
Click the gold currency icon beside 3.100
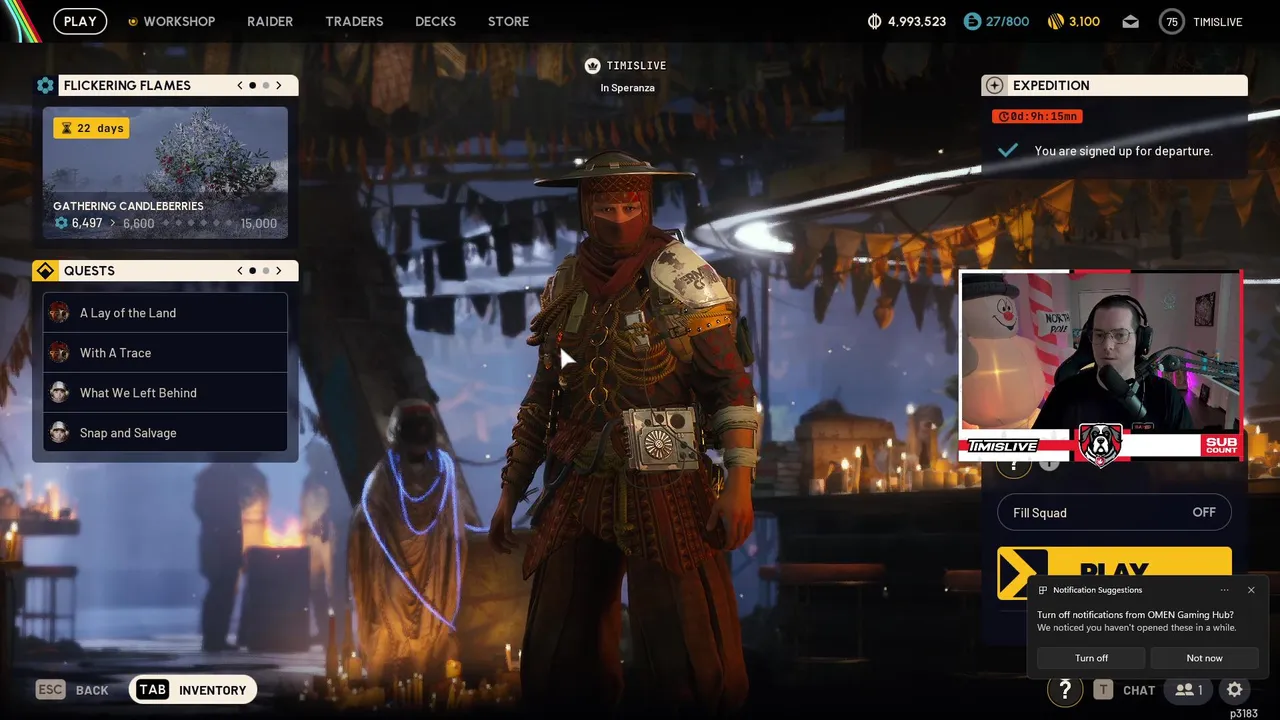(x=1055, y=21)
